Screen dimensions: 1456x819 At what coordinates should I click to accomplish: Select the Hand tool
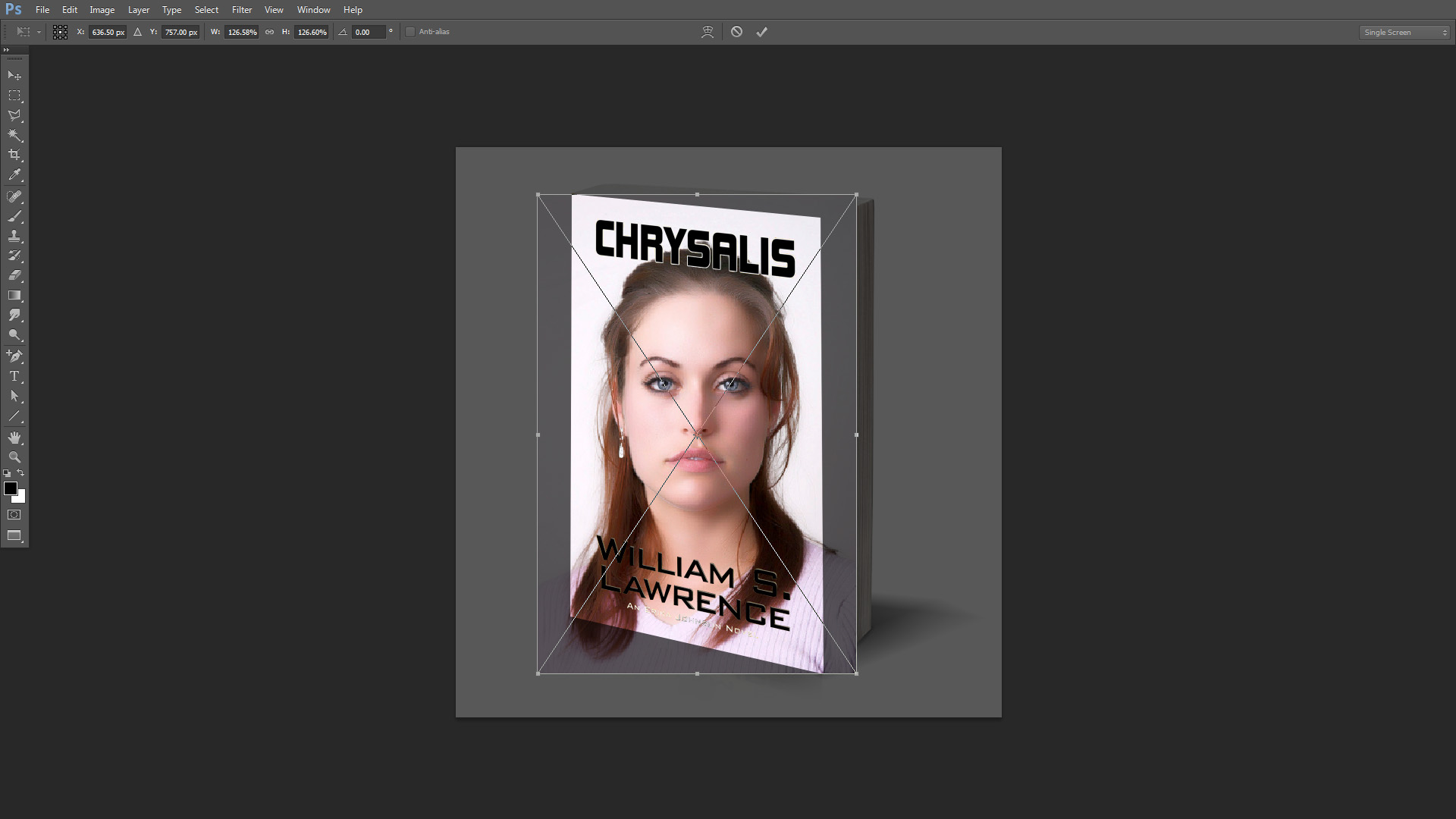click(14, 438)
